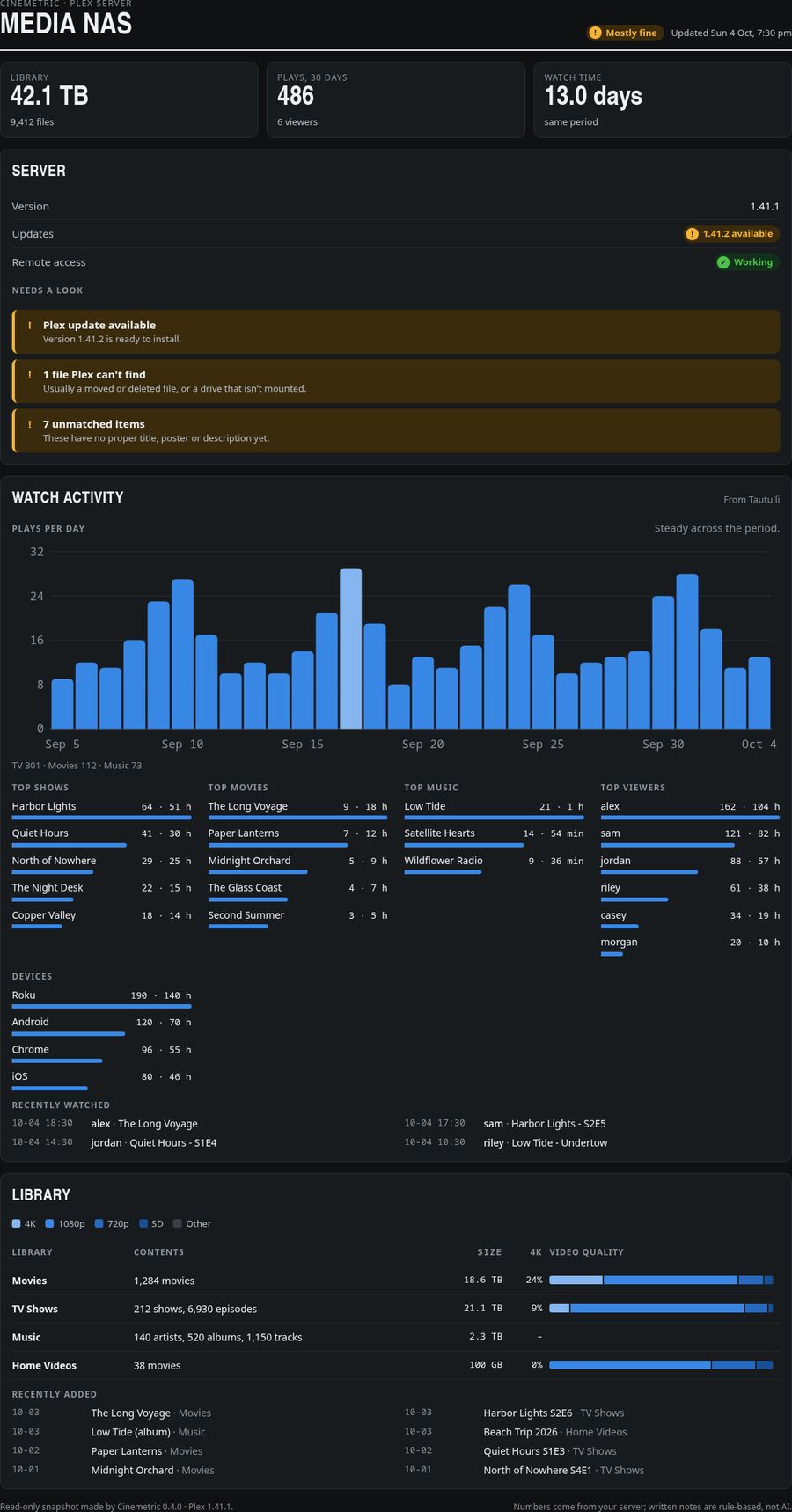Select the Library 42.1 TB stat card
This screenshot has height=1512, width=792.
128,99
